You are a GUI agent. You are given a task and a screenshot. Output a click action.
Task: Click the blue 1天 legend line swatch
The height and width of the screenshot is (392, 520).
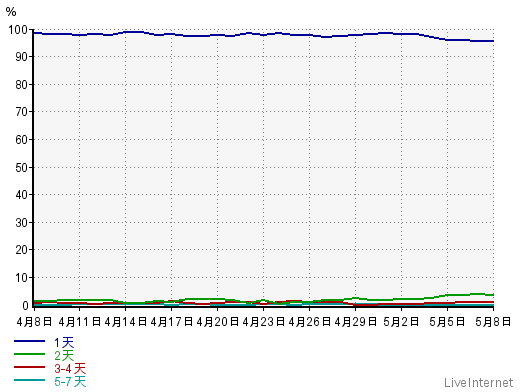tap(29, 341)
